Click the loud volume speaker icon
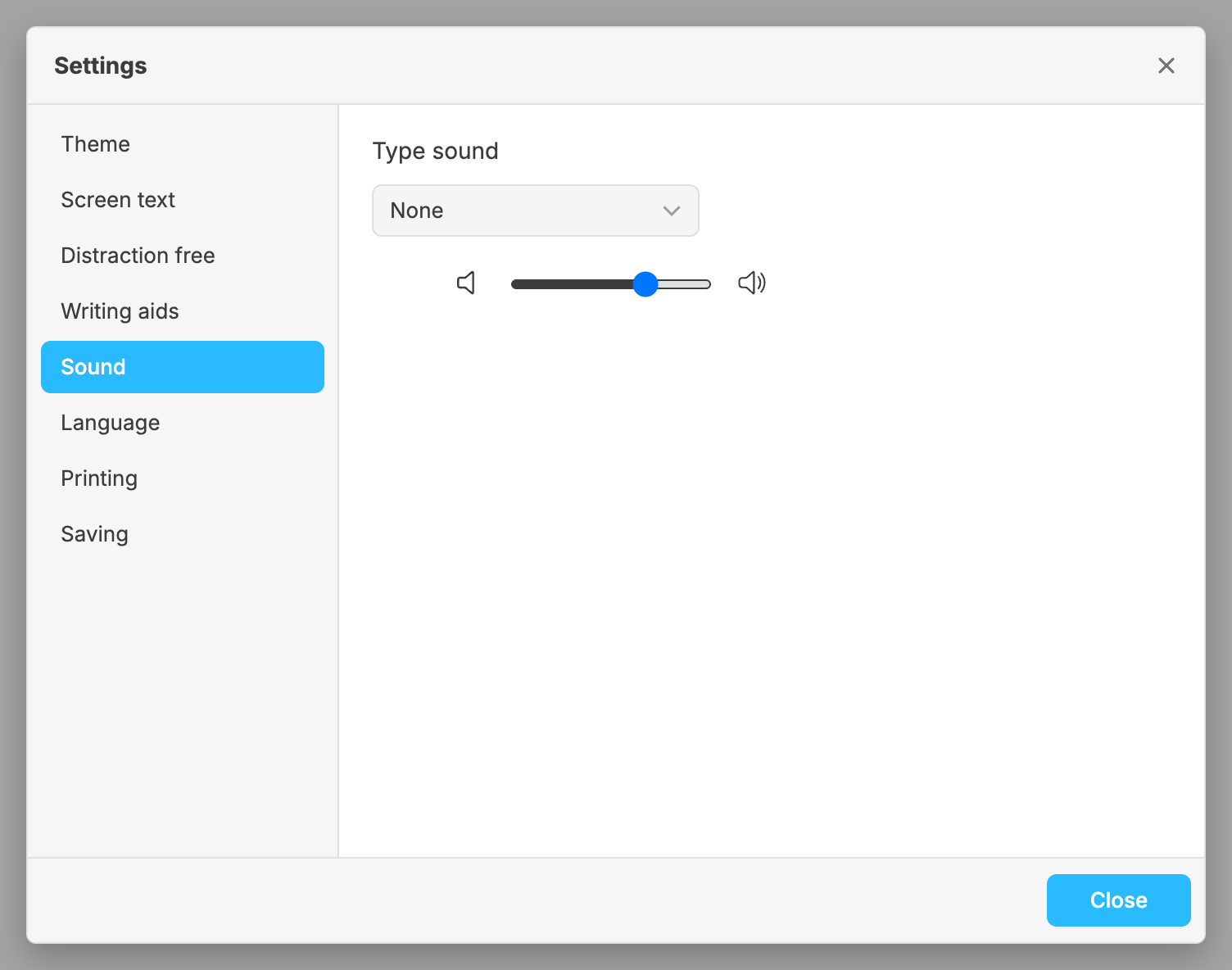This screenshot has width=1232, height=970. click(x=752, y=283)
